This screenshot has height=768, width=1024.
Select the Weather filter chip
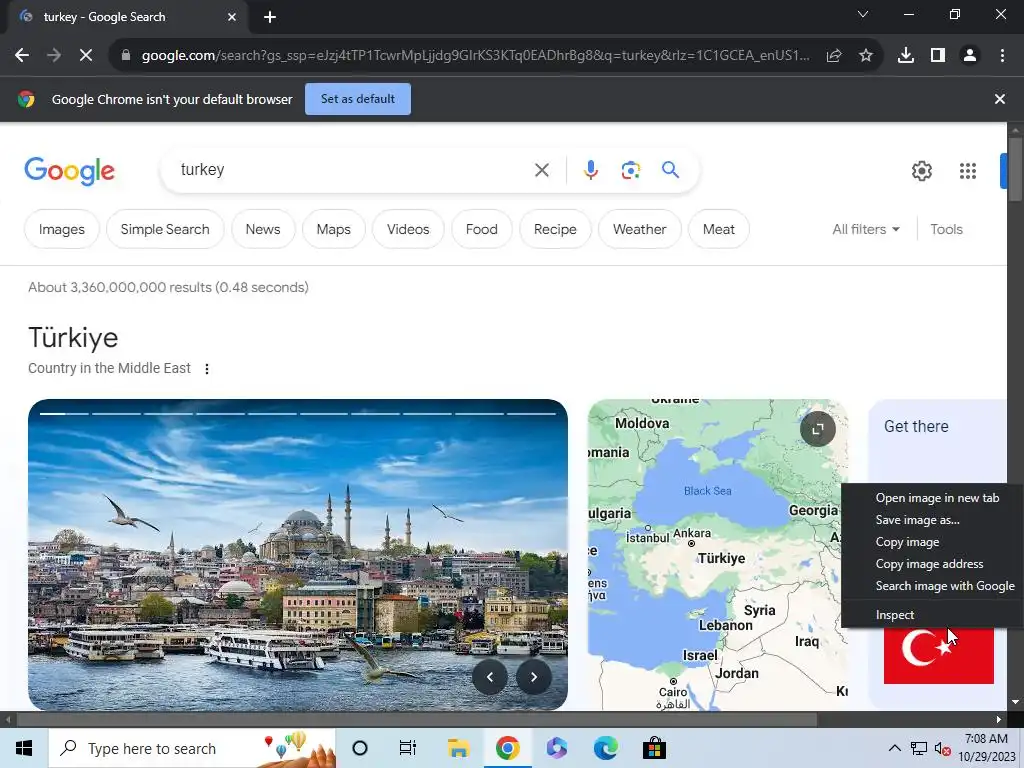(x=639, y=229)
